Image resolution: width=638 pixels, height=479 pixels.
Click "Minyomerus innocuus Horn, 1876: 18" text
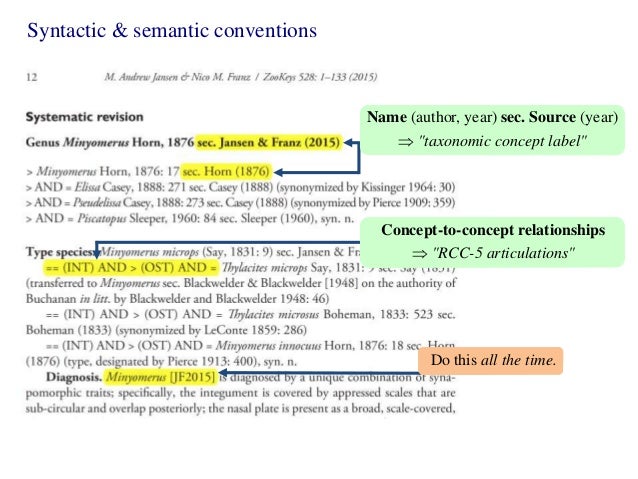[x=311, y=346]
